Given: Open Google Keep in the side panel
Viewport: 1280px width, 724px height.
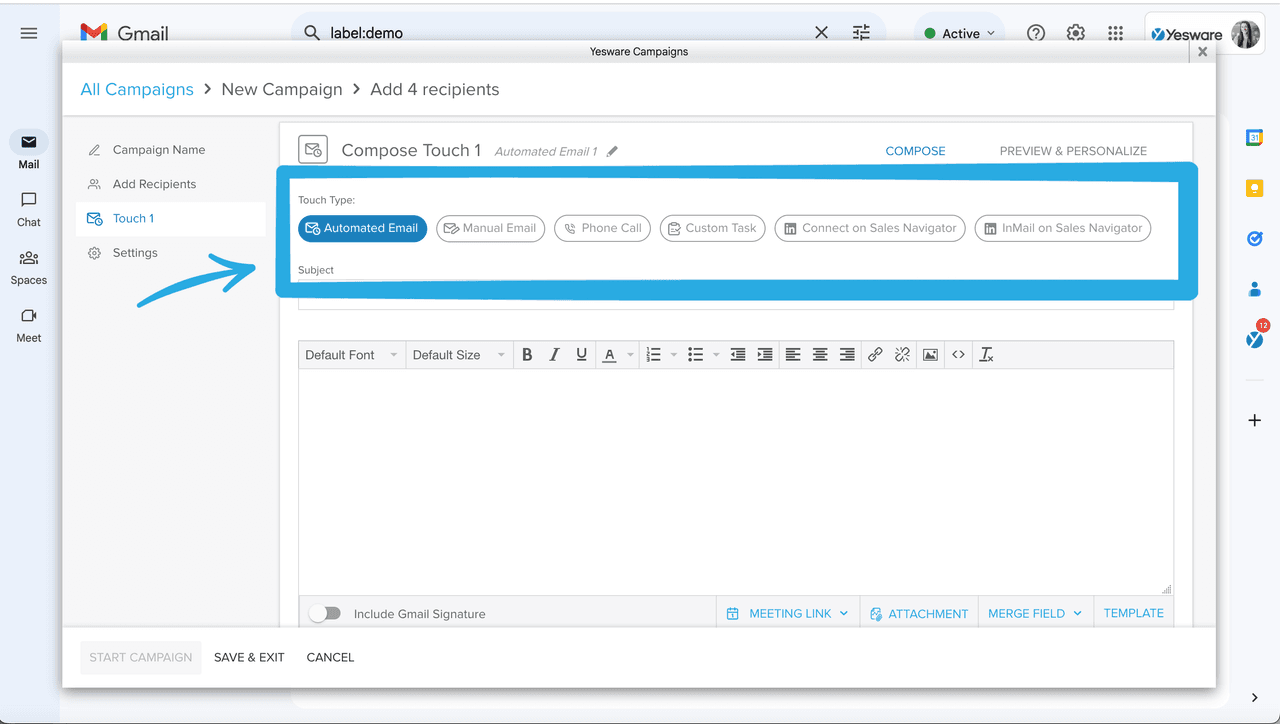Looking at the screenshot, I should coord(1254,188).
